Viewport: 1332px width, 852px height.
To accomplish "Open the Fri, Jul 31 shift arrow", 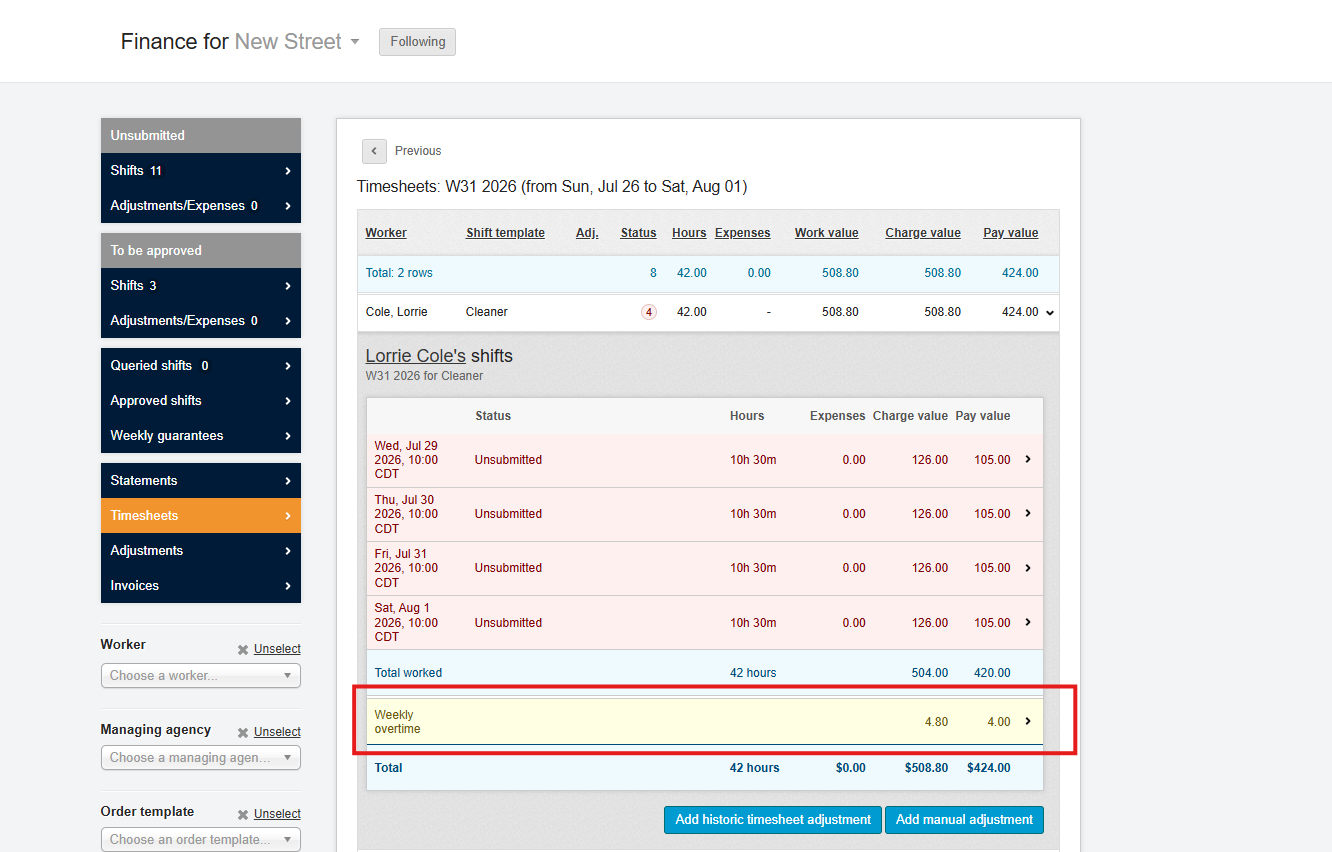I will pyautogui.click(x=1028, y=567).
